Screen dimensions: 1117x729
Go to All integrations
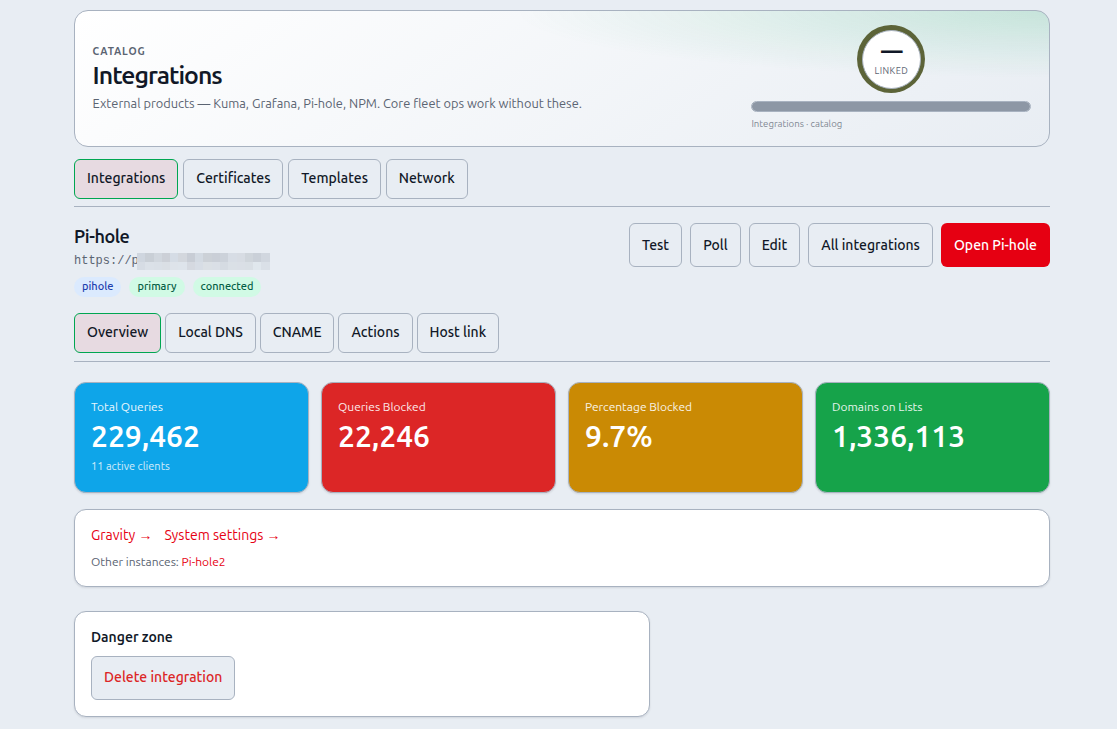pyautogui.click(x=871, y=245)
